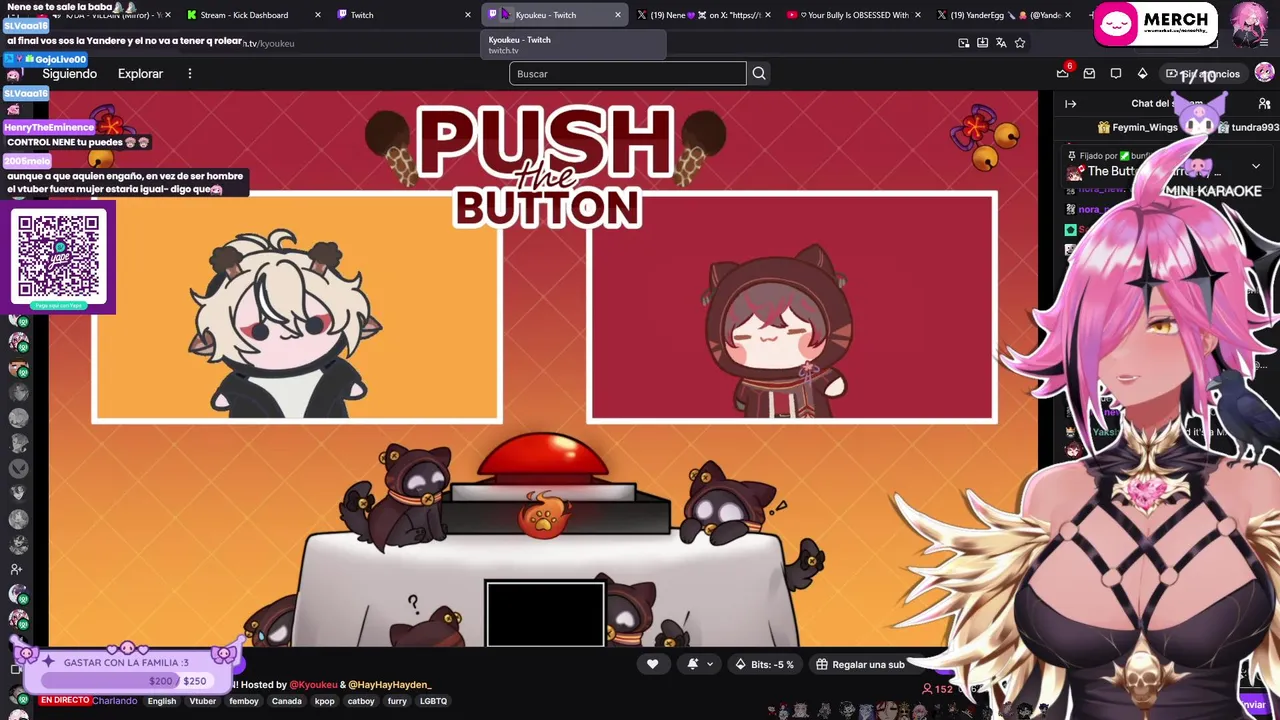This screenshot has width=1280, height=720.
Task: Open the @HayHayHayden_ host link
Action: [390, 685]
